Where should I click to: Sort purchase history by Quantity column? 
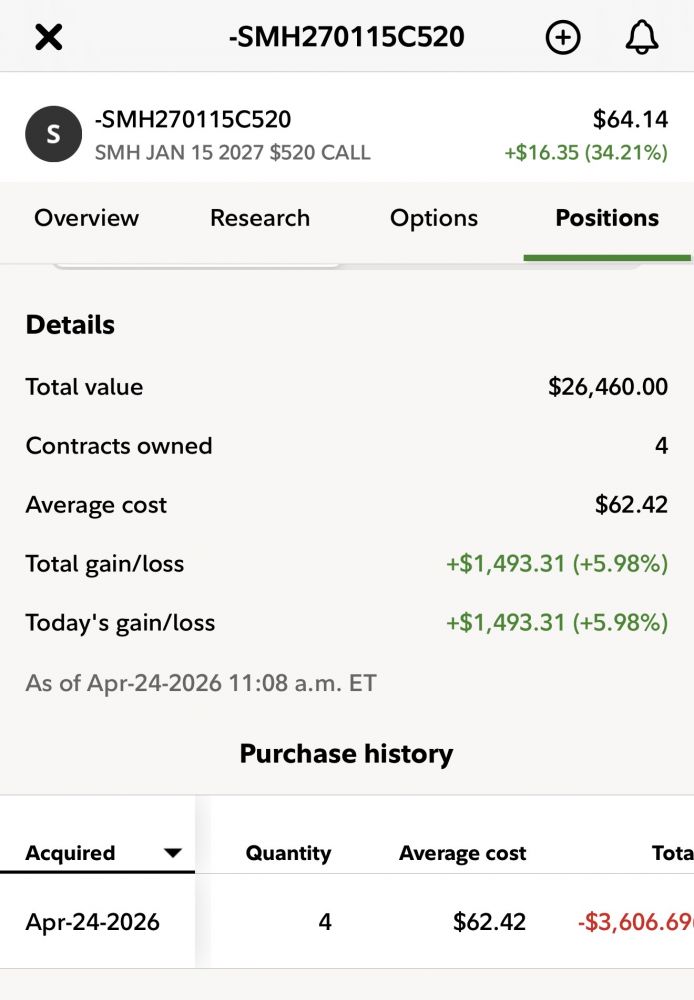coord(288,853)
